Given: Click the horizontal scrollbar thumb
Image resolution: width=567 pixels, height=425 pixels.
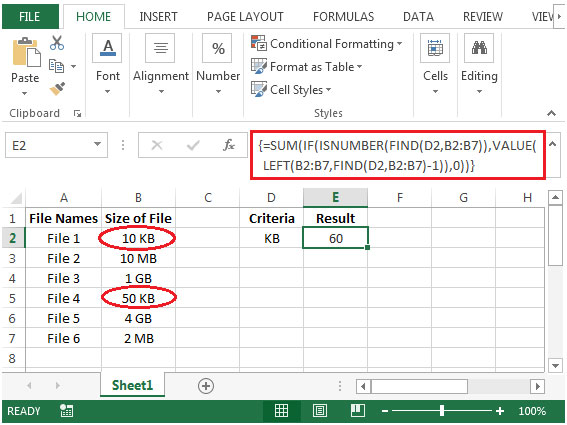Looking at the screenshot, I should (419, 387).
